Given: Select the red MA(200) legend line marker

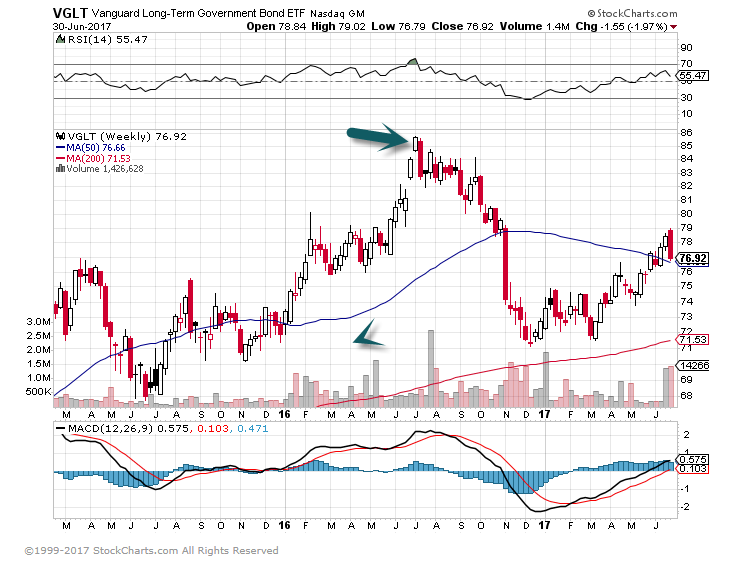Looking at the screenshot, I should [60, 158].
